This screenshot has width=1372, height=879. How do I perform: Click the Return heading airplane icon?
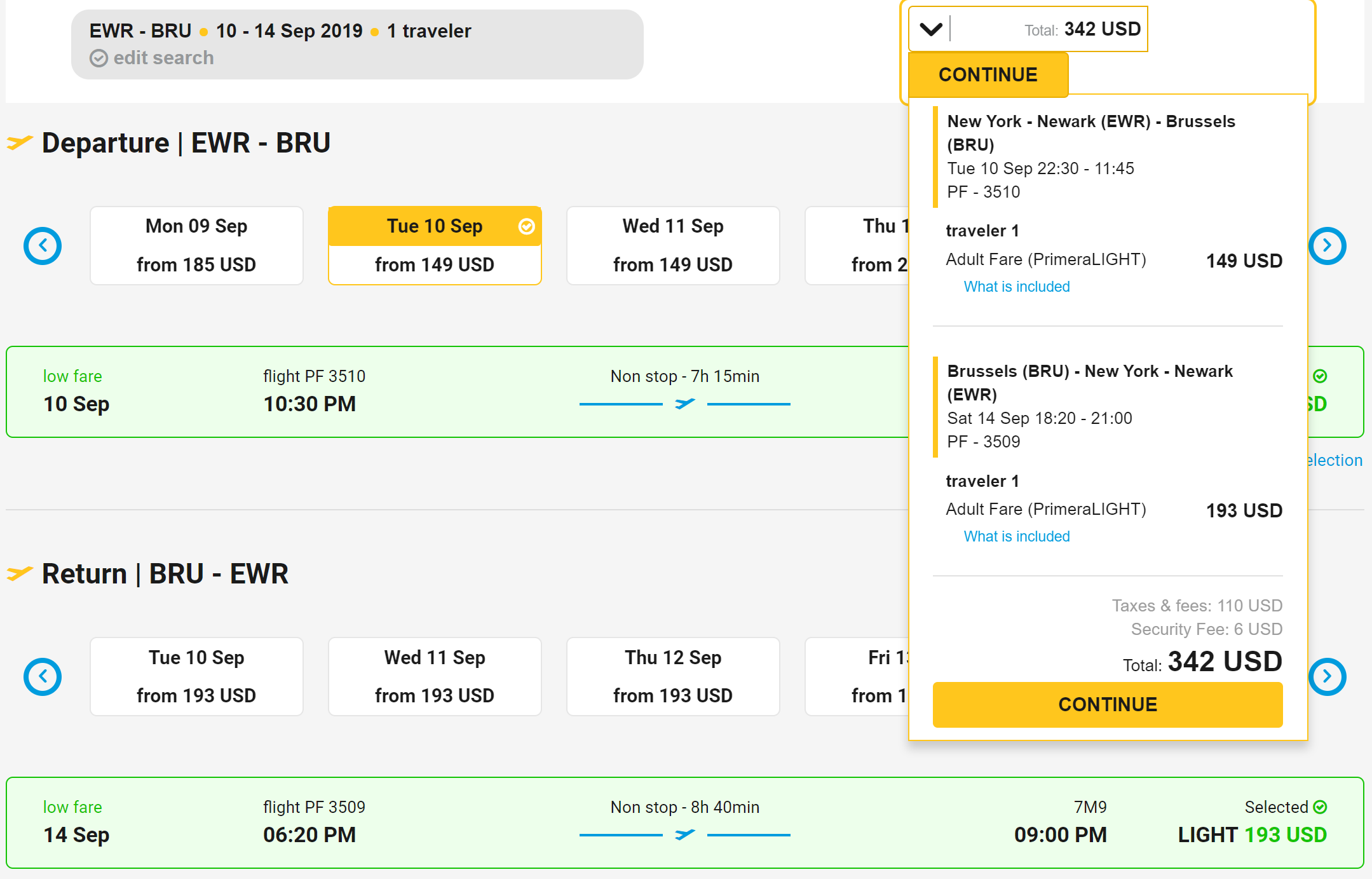[20, 573]
